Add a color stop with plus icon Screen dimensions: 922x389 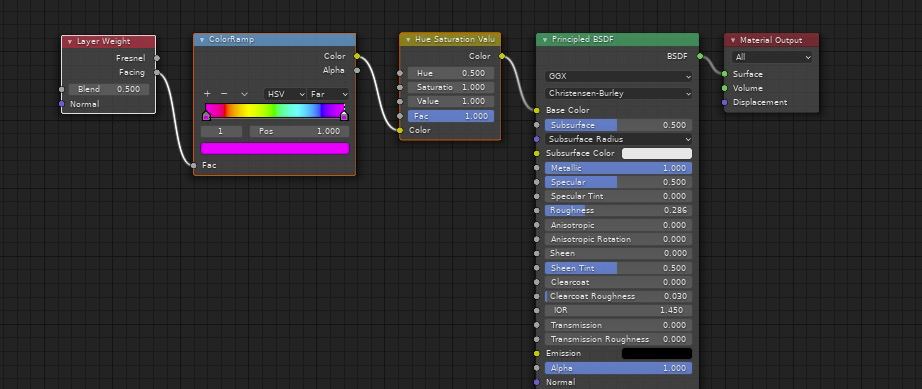click(207, 94)
